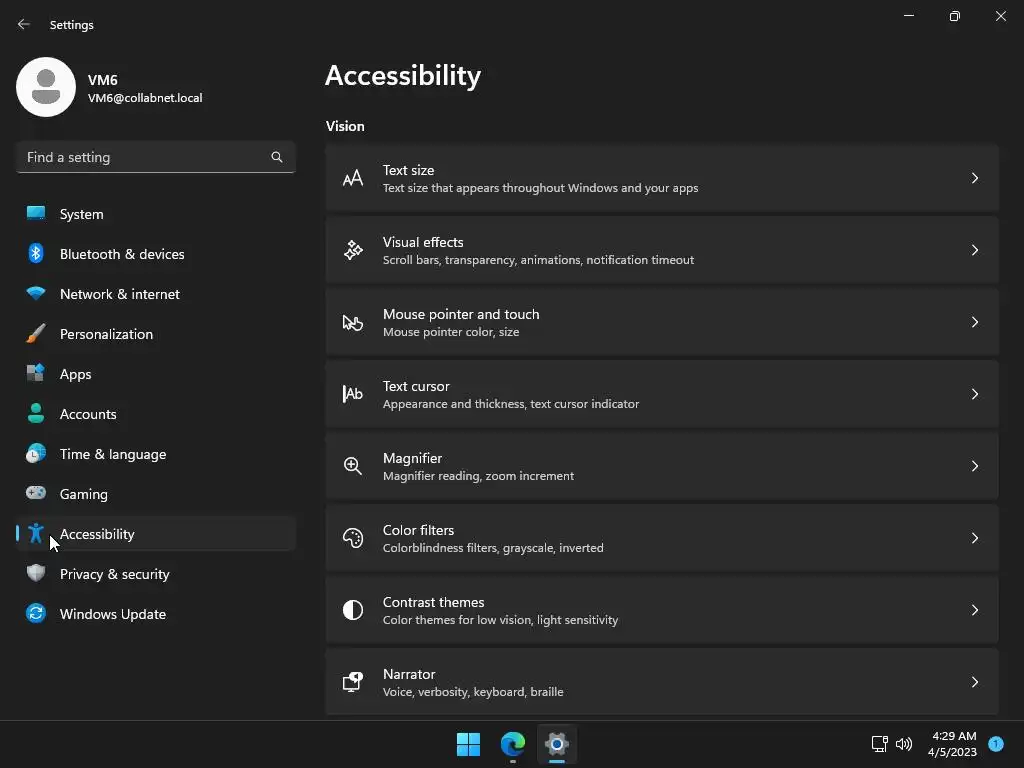Click the Bluetooth icon in sidebar

coord(36,253)
